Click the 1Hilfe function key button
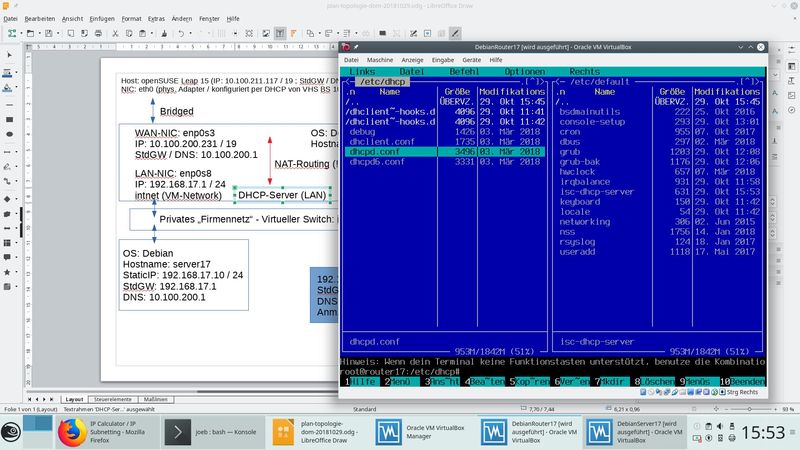The image size is (800, 450). click(361, 381)
